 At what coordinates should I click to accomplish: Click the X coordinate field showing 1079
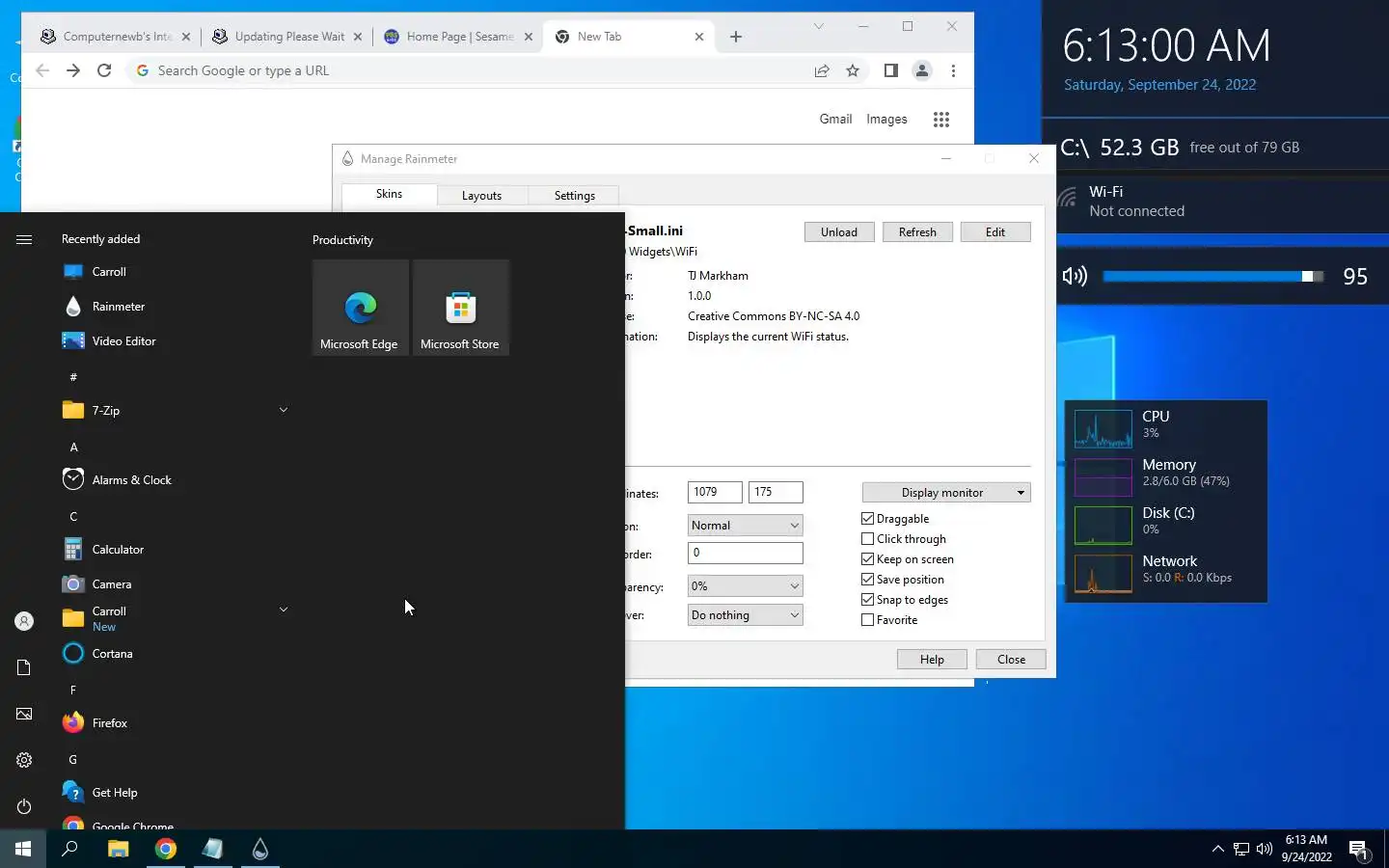[x=715, y=492]
